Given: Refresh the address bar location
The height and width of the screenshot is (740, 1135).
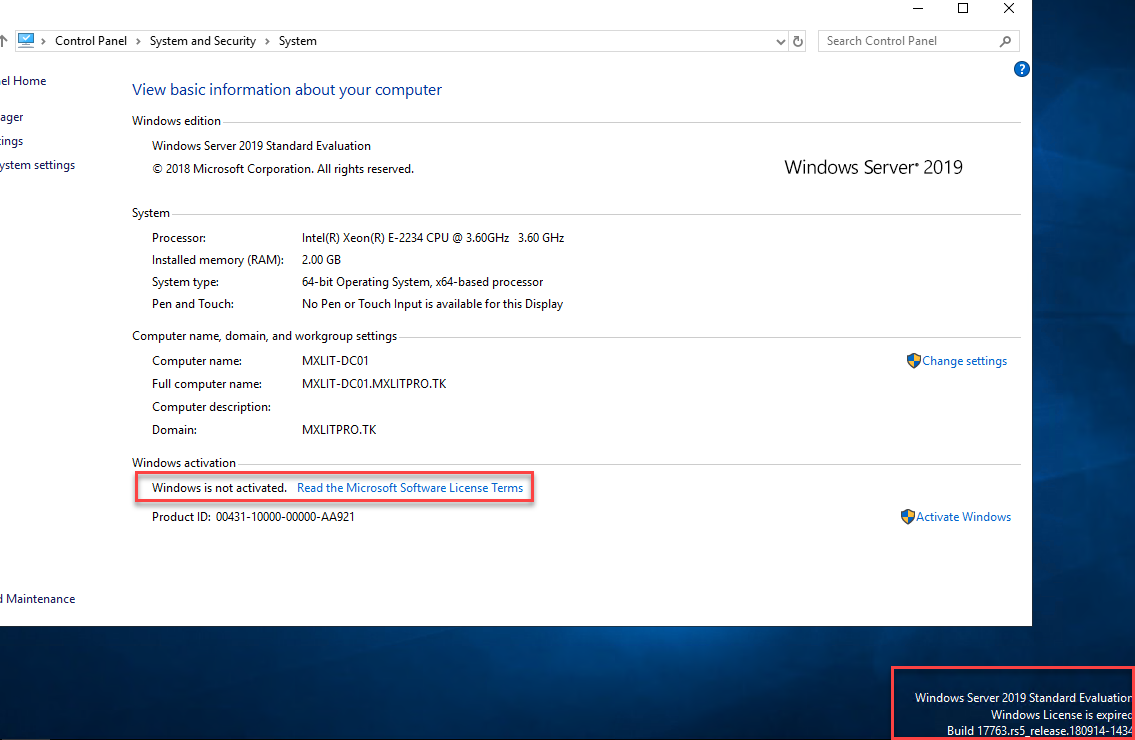Looking at the screenshot, I should pyautogui.click(x=798, y=41).
